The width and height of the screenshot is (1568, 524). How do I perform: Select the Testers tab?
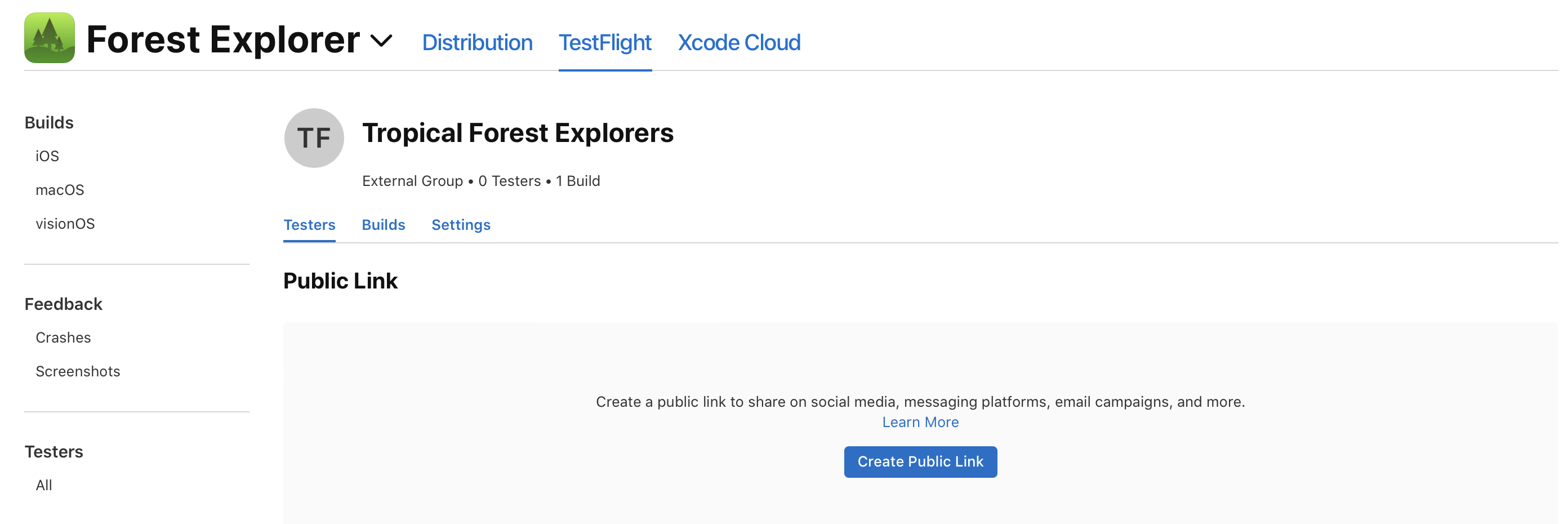point(309,225)
